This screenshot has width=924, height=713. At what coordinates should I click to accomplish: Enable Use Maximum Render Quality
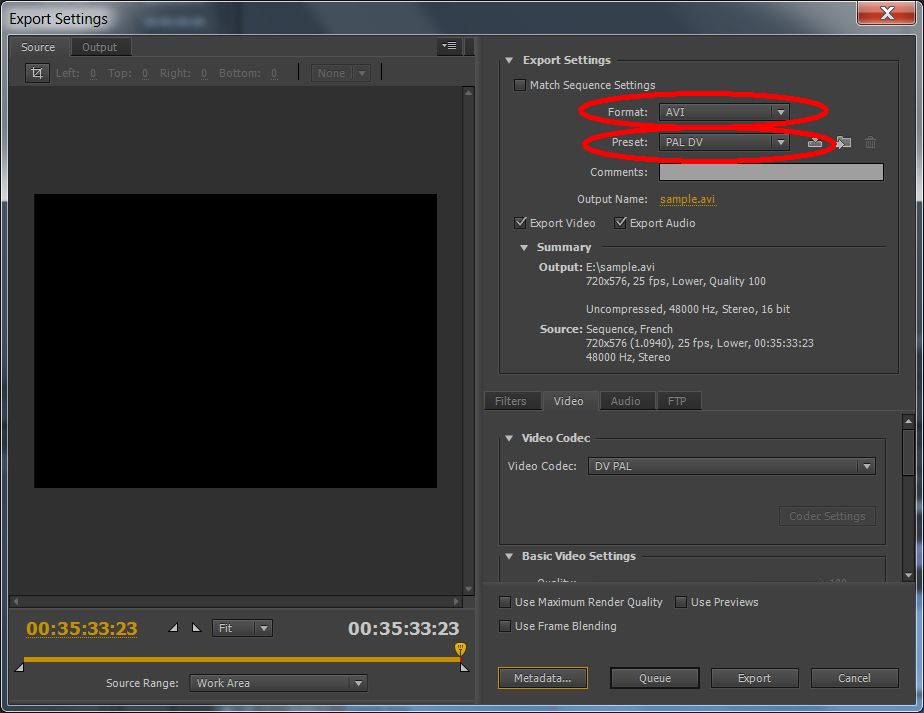[x=505, y=602]
